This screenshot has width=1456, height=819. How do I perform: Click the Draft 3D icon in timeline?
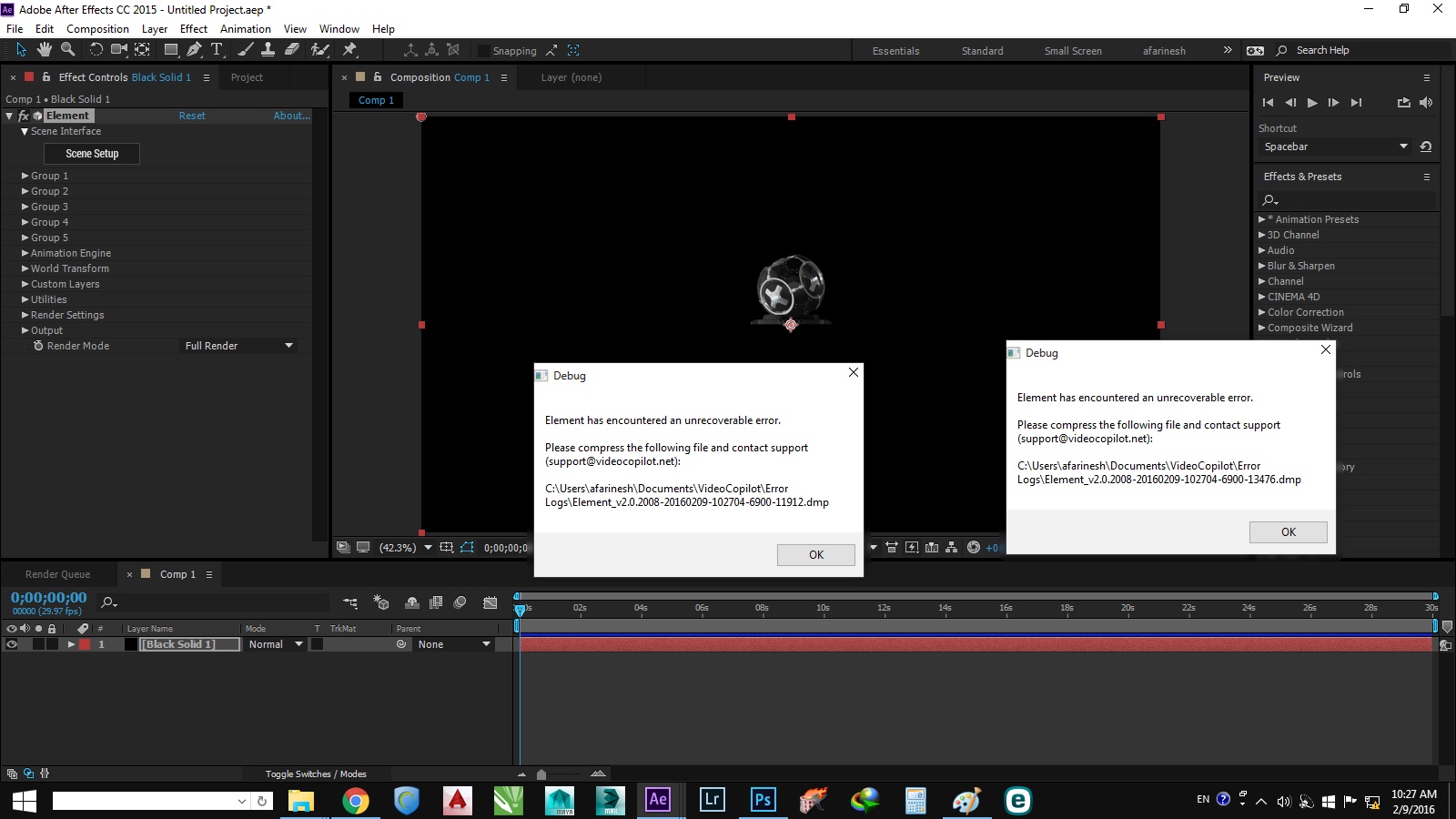coord(381,602)
